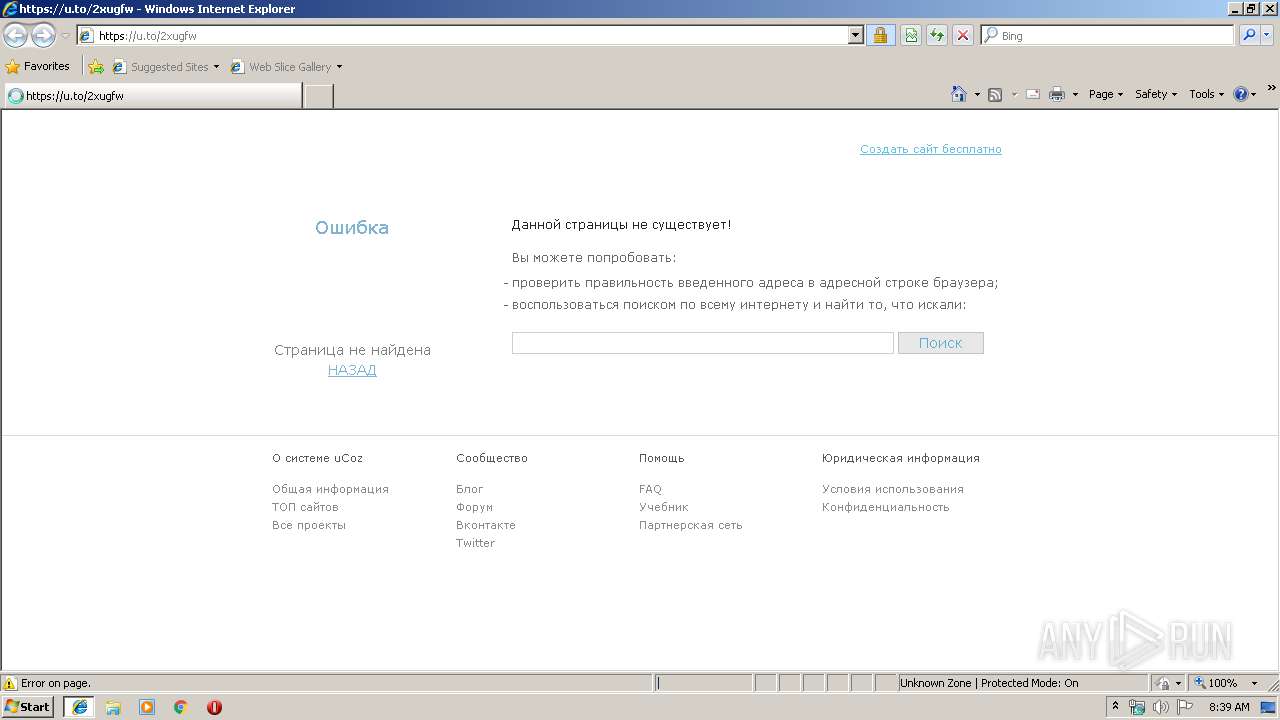Viewport: 1280px width, 720px height.
Task: Open Windows Media Player taskbar icon
Action: click(147, 707)
